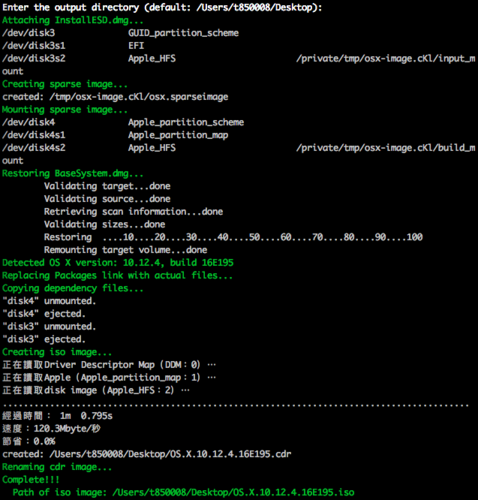Click '"disk4" ejected.' line
Viewport: 478px width, 500px height.
(44, 314)
